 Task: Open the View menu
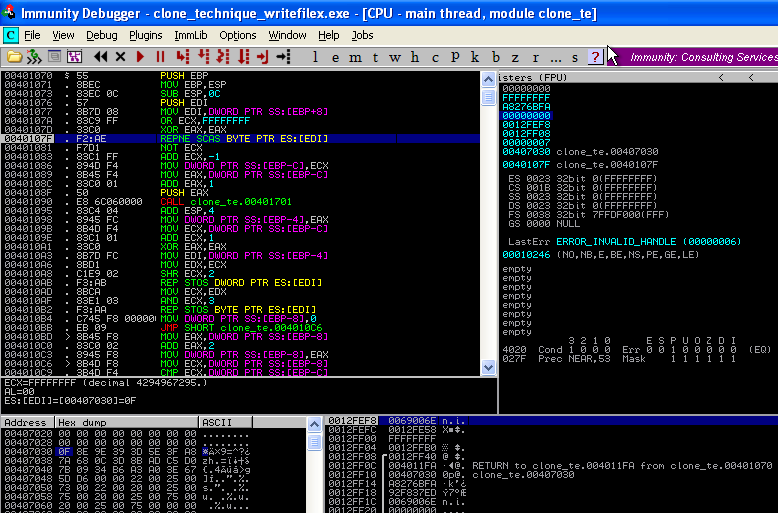click(x=63, y=35)
